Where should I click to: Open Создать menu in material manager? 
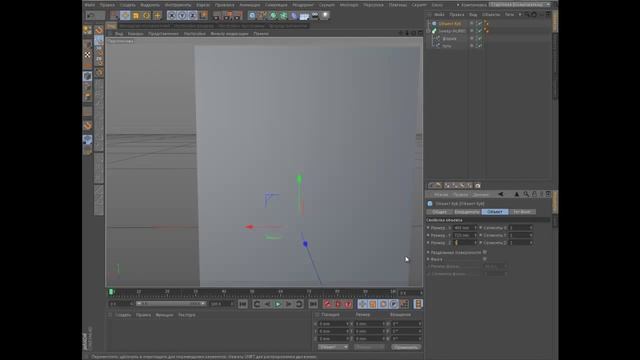[x=123, y=315]
